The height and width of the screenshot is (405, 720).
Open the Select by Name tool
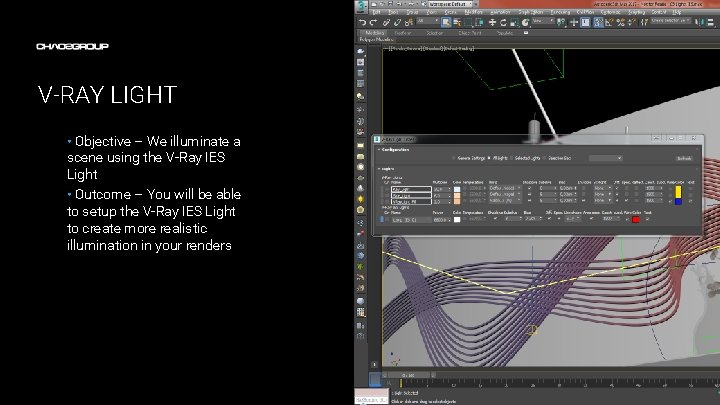pyautogui.click(x=457, y=22)
